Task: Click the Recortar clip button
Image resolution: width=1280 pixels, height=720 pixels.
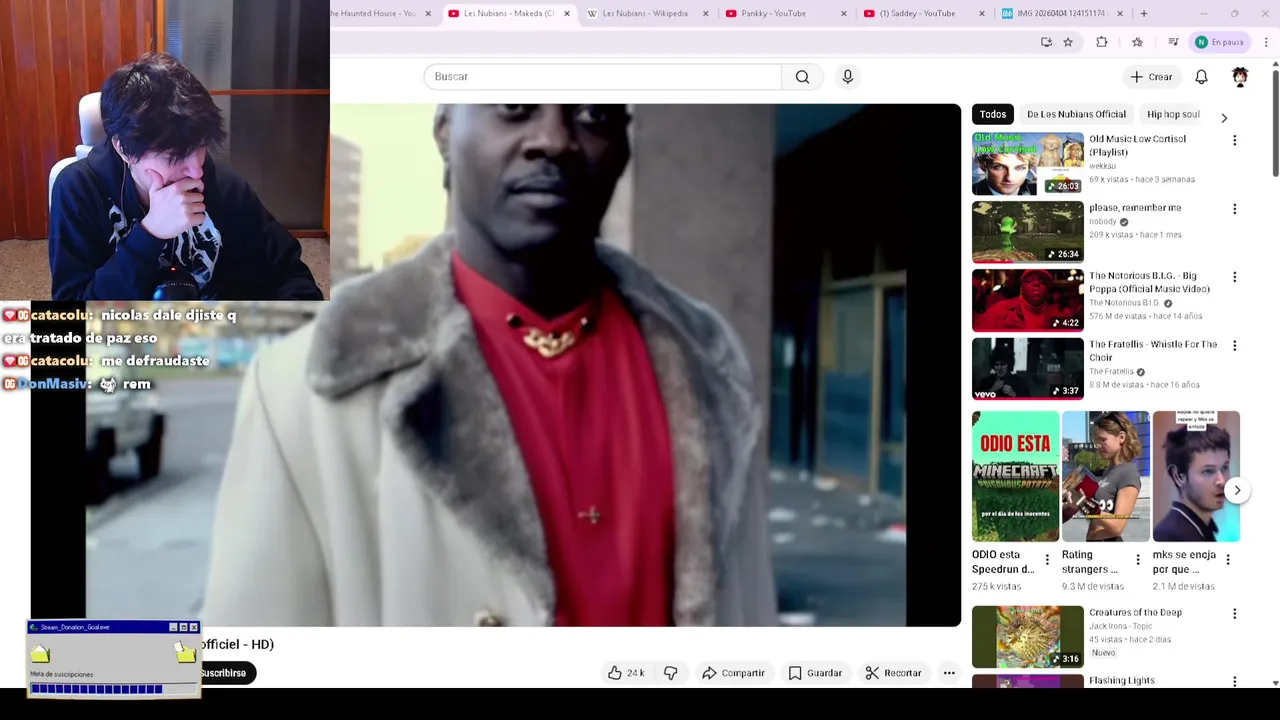Action: (893, 673)
